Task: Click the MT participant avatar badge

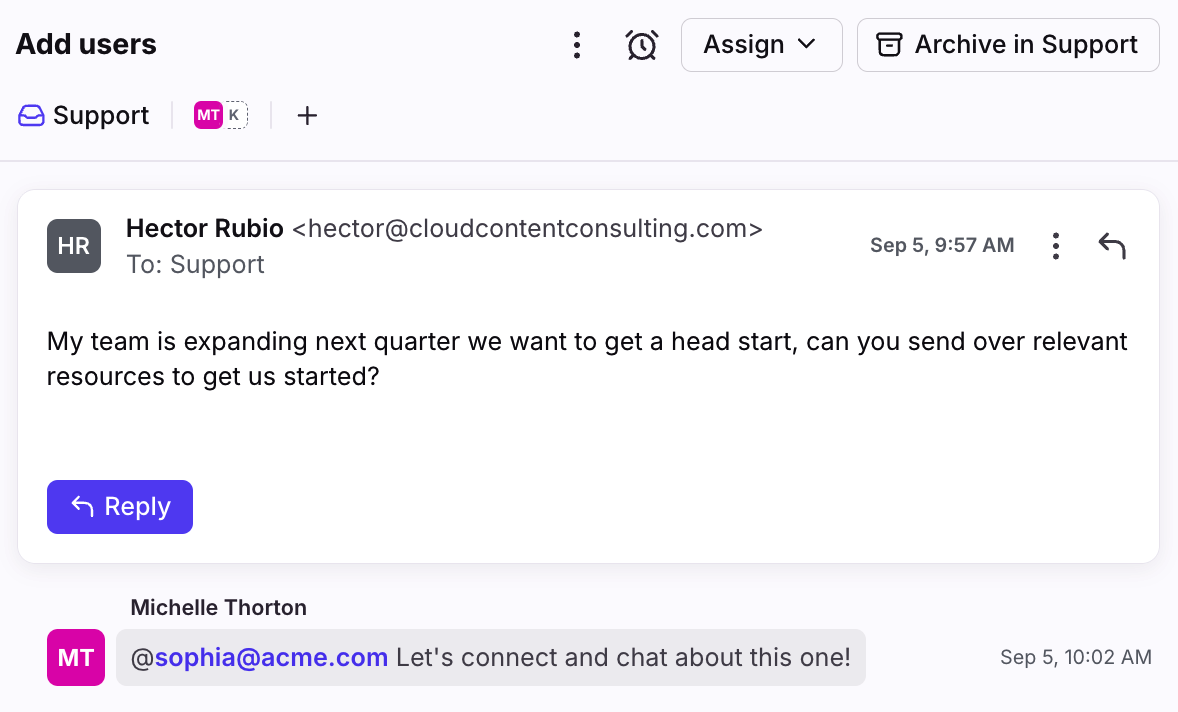Action: (x=208, y=115)
